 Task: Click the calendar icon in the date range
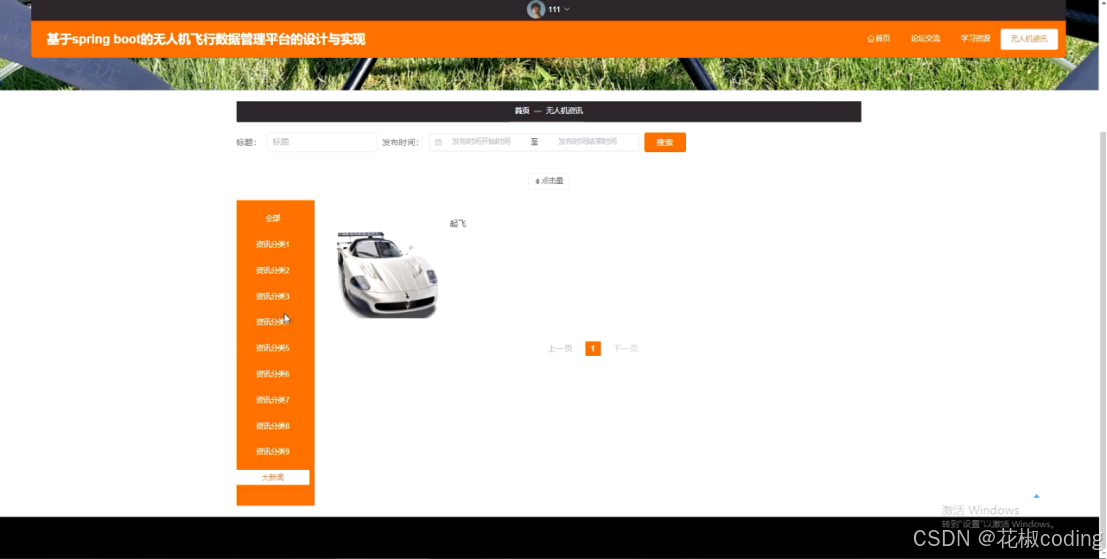(x=438, y=142)
